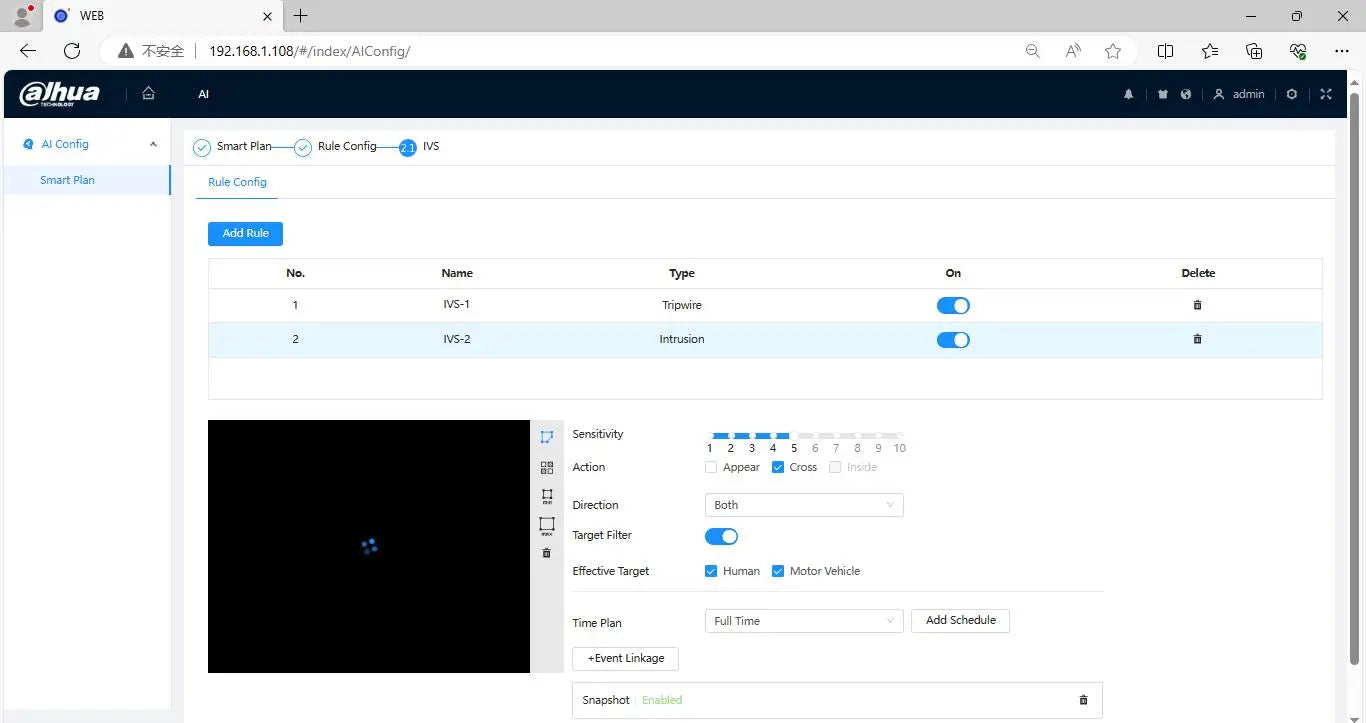The height and width of the screenshot is (723, 1366).
Task: Select the Rule Config tab
Action: click(237, 182)
